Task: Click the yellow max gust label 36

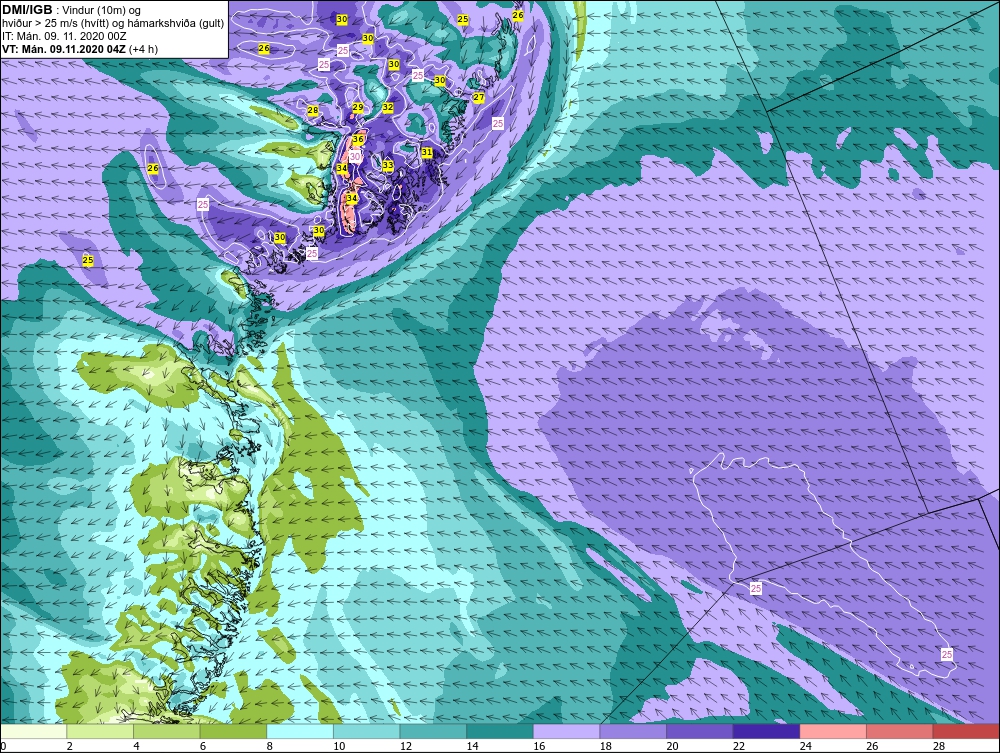Action: (x=358, y=139)
